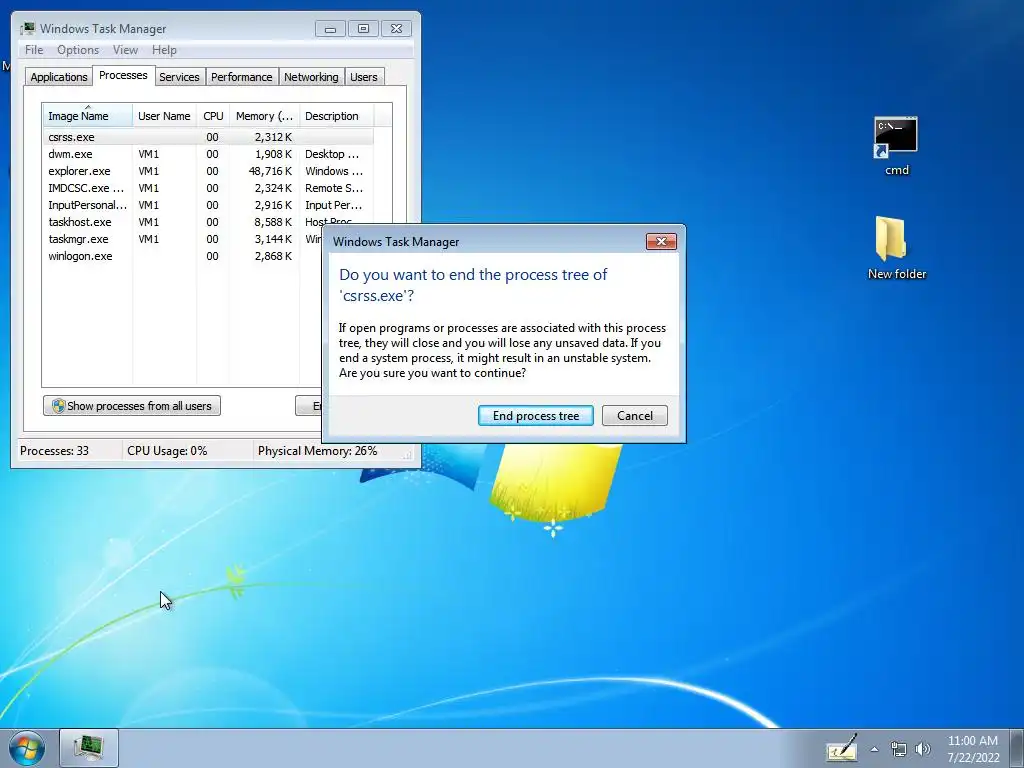Screen dimensions: 1024x768
Task: Click the Start orb on the taskbar
Action: pos(27,748)
